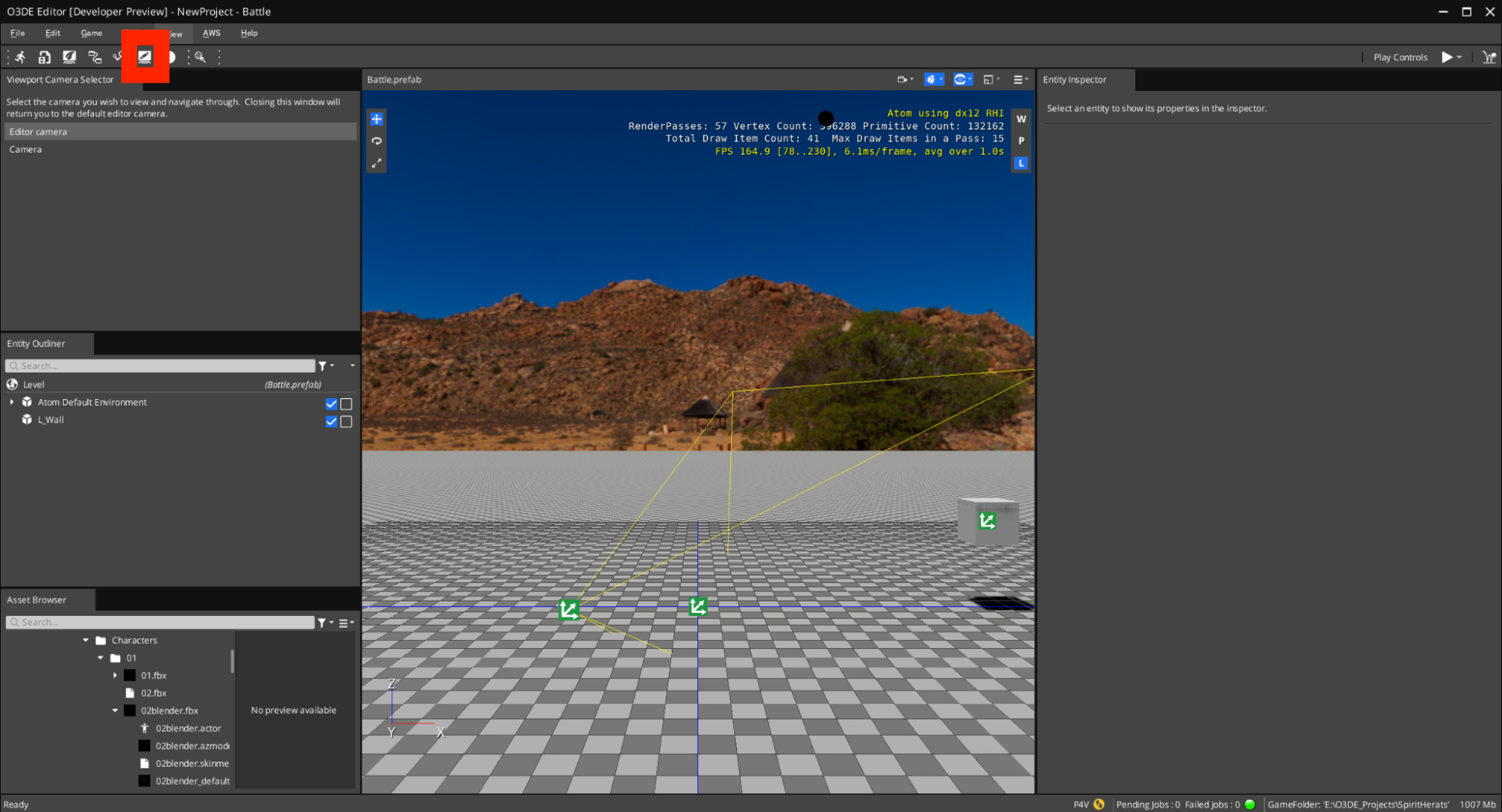
Task: Click the cube icon of Atom Default Environment
Action: [27, 403]
